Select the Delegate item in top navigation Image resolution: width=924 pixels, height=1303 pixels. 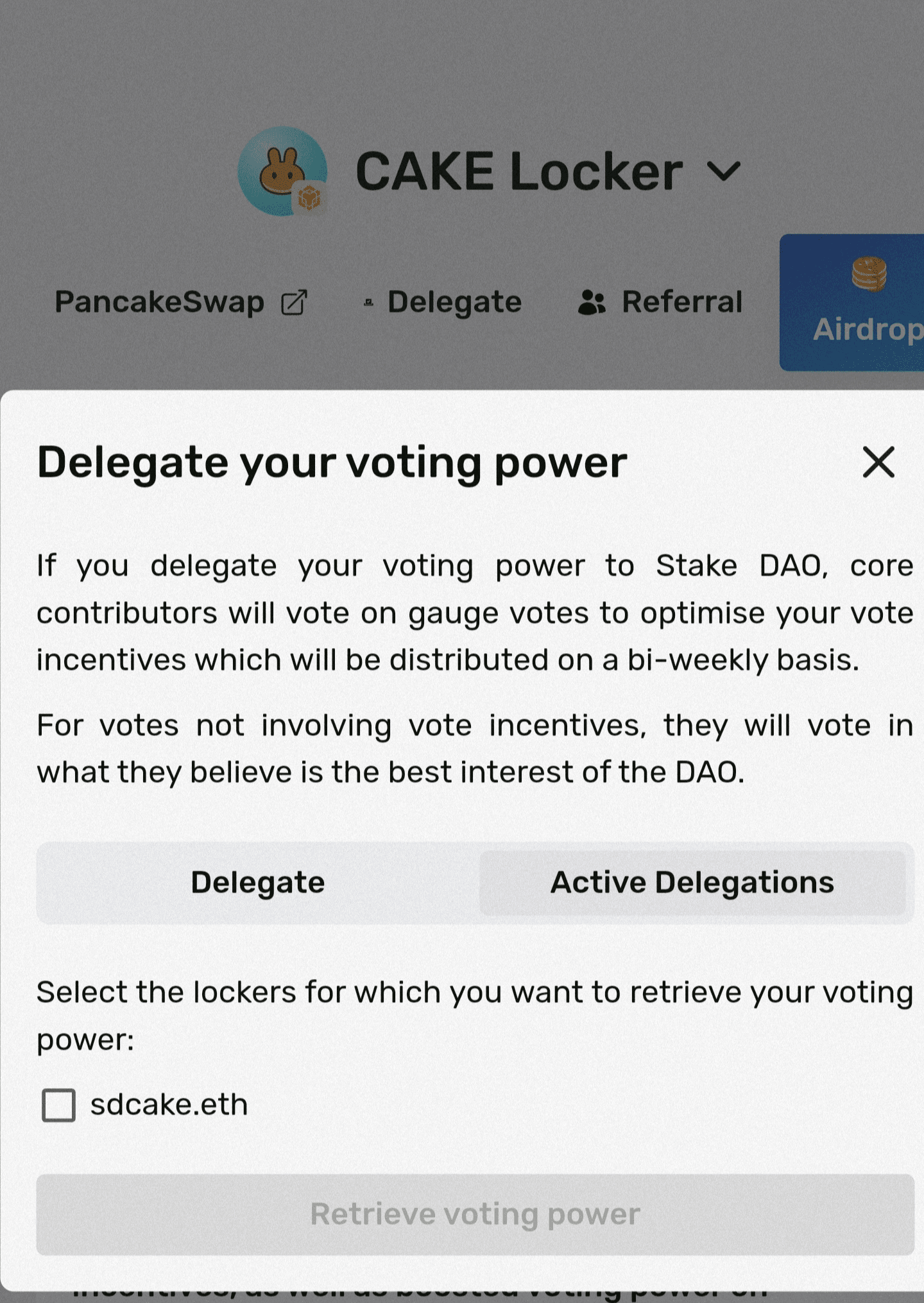point(454,302)
